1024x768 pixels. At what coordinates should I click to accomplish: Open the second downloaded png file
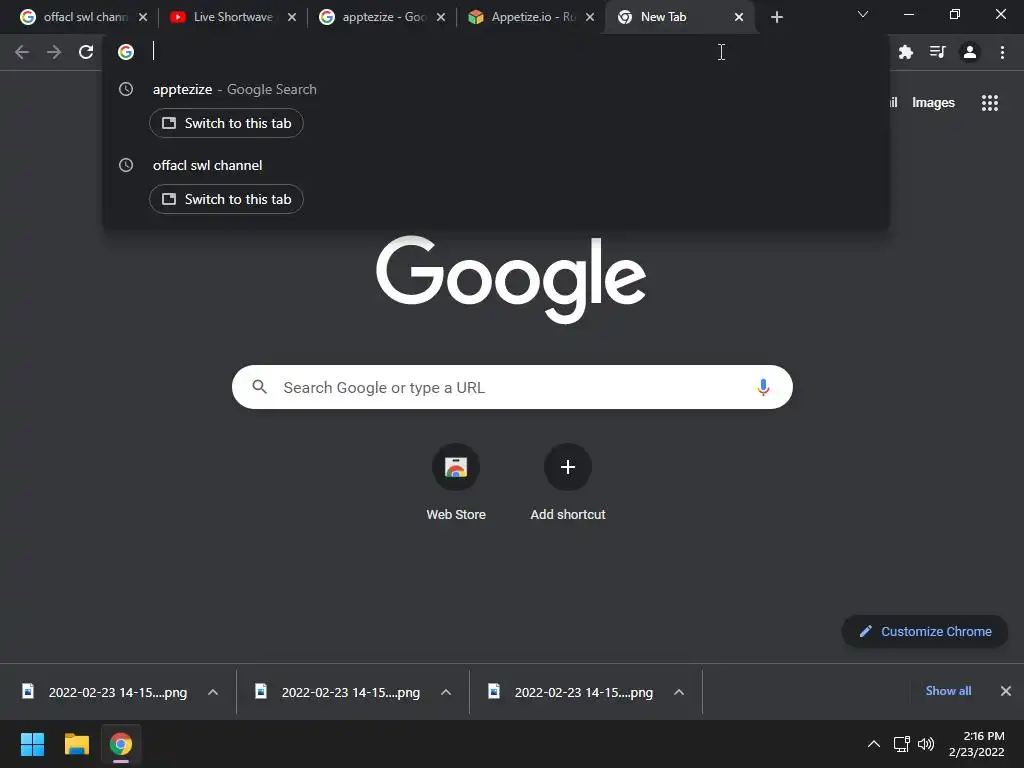338,692
